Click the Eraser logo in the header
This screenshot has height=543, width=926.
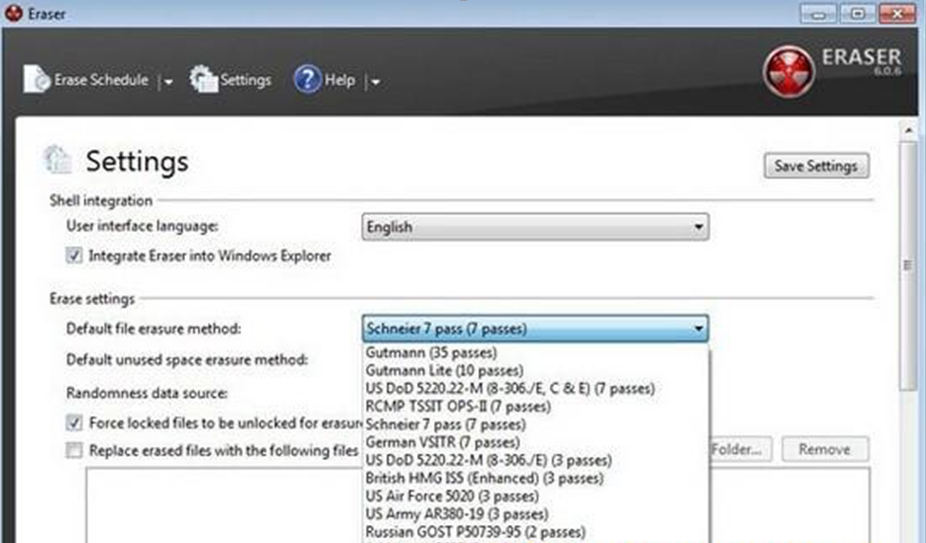coord(788,71)
